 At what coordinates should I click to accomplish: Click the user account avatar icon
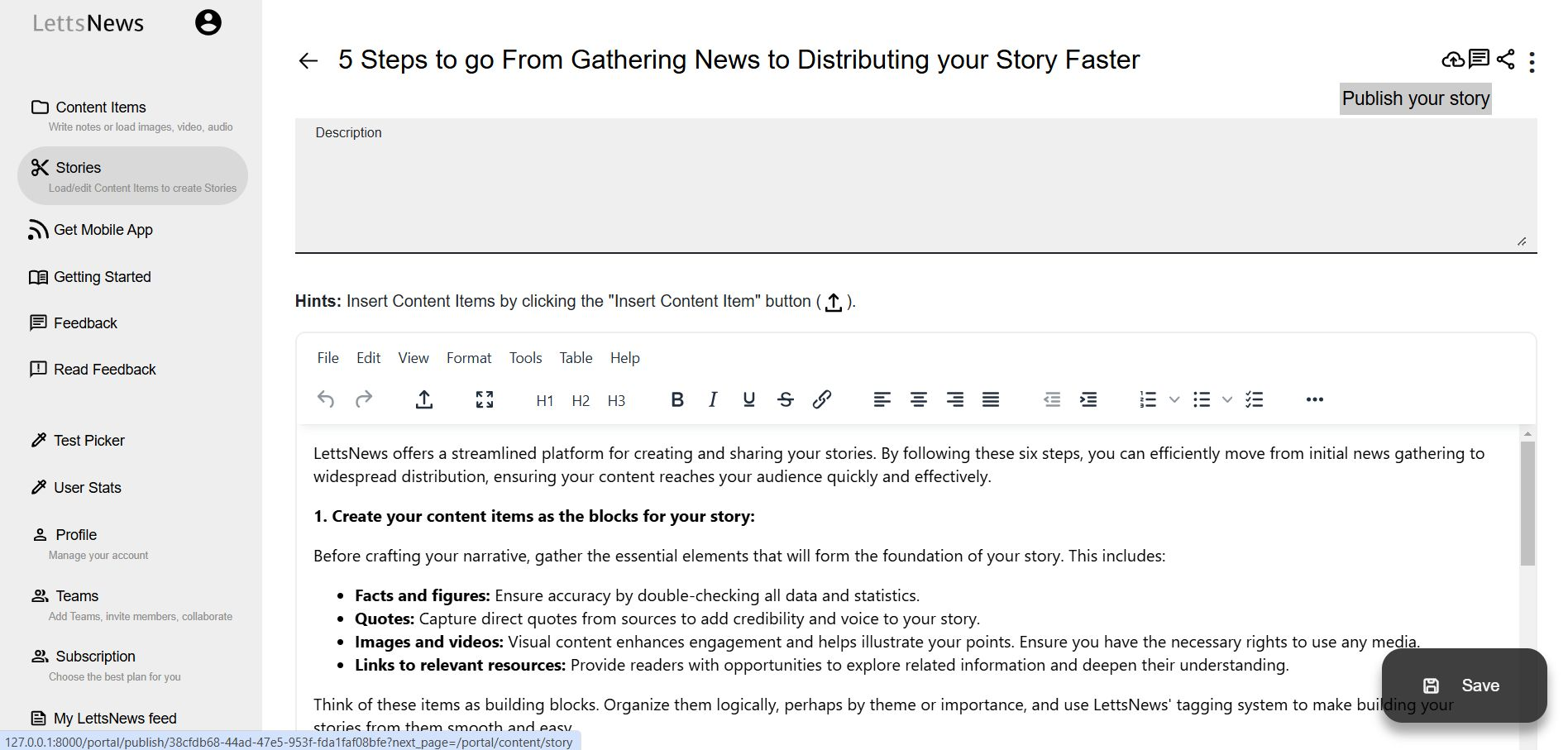pyautogui.click(x=208, y=23)
